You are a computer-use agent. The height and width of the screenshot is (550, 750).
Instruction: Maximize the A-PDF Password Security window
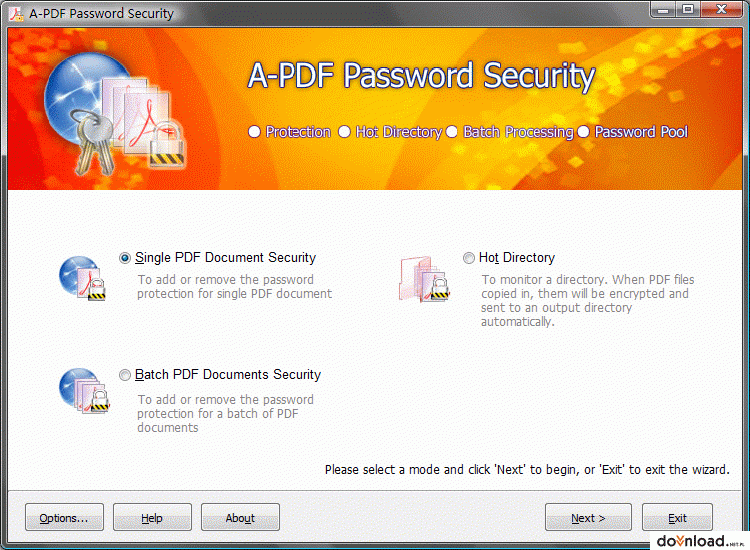pyautogui.click(x=688, y=10)
